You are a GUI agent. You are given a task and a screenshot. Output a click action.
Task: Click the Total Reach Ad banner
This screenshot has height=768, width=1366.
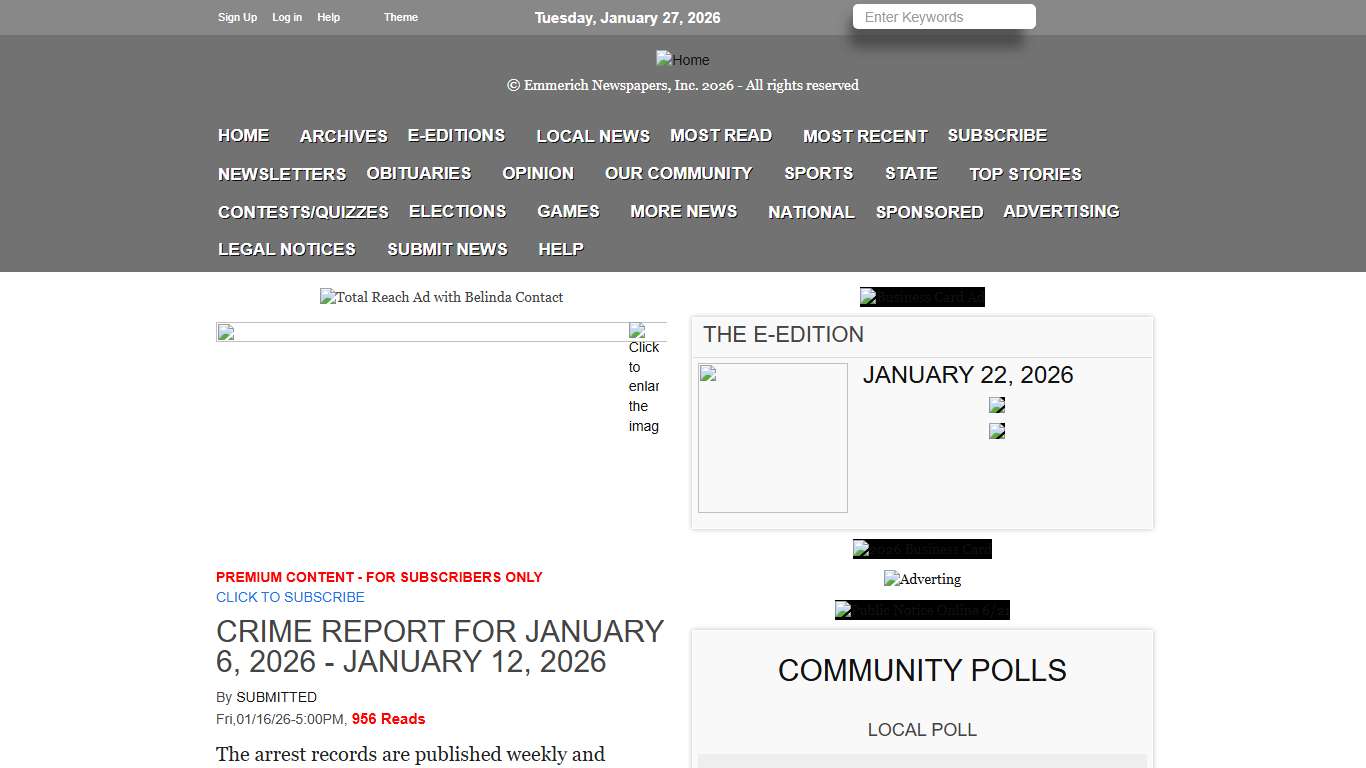(x=441, y=297)
